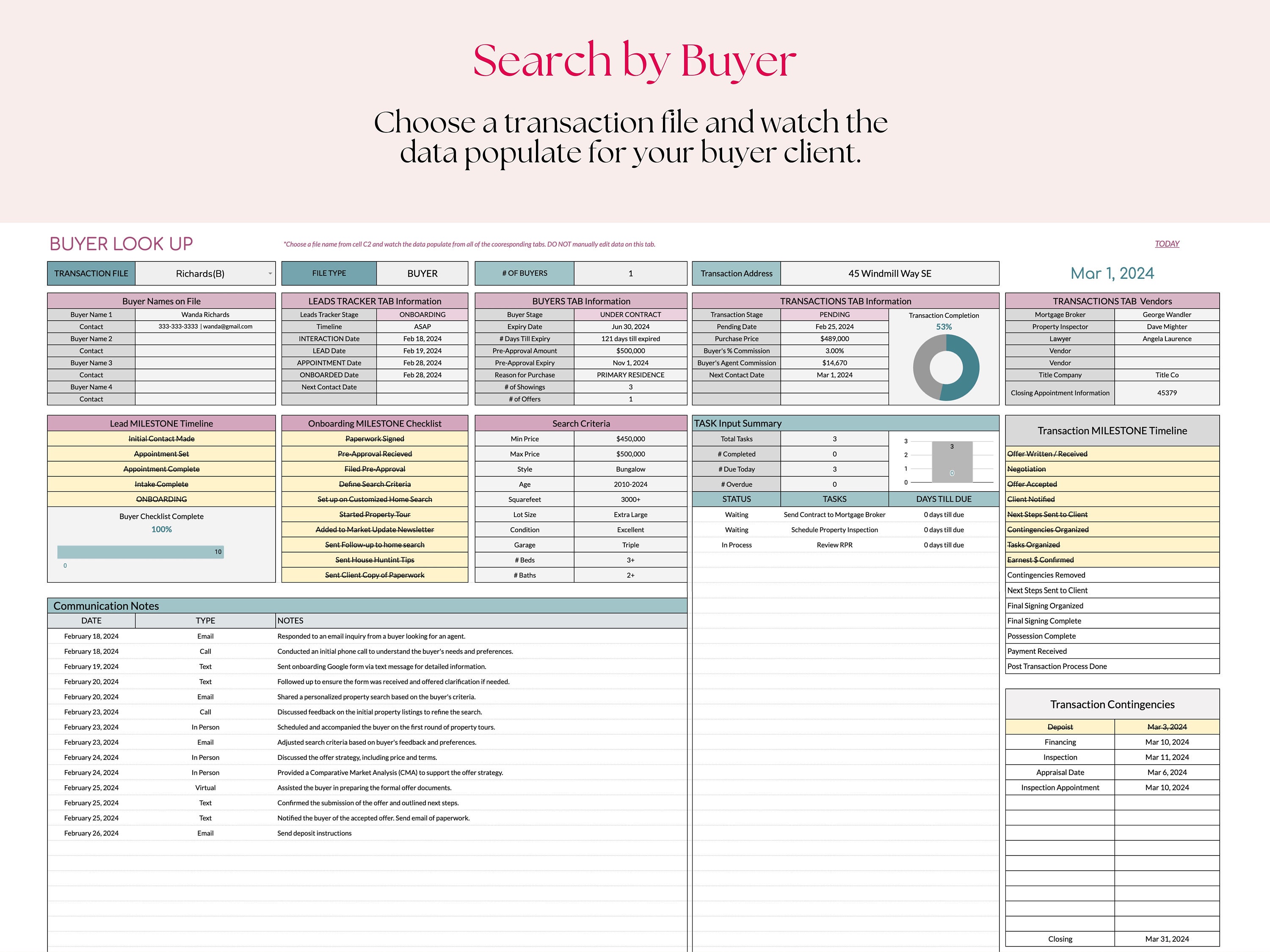
Task: Click the PENDING transaction stage cell
Action: (834, 314)
